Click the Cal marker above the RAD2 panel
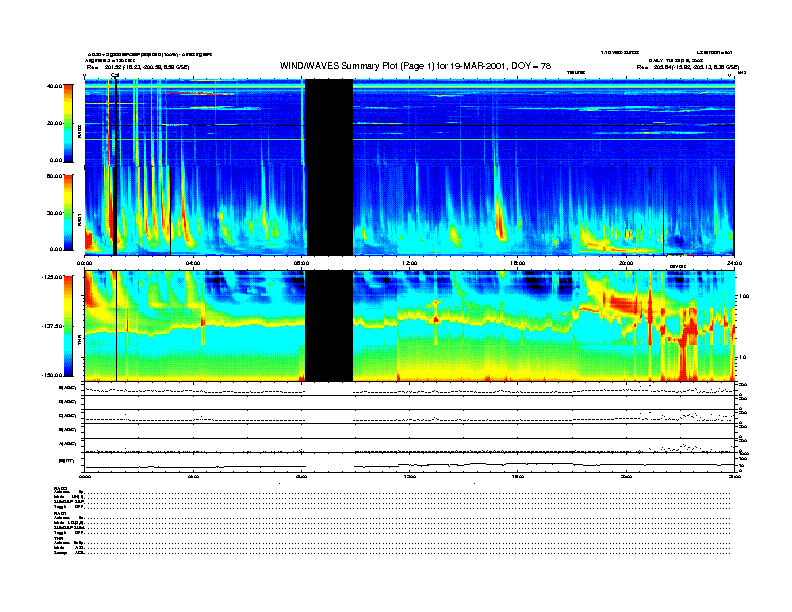Image resolution: width=792 pixels, height=612 pixels. tap(115, 76)
